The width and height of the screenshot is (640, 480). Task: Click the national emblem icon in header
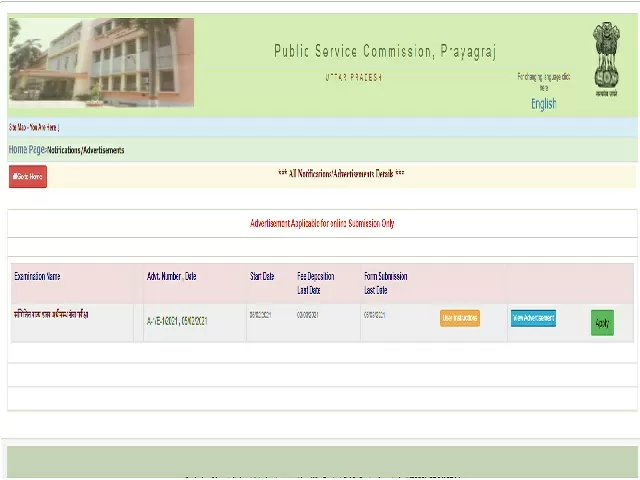click(606, 59)
